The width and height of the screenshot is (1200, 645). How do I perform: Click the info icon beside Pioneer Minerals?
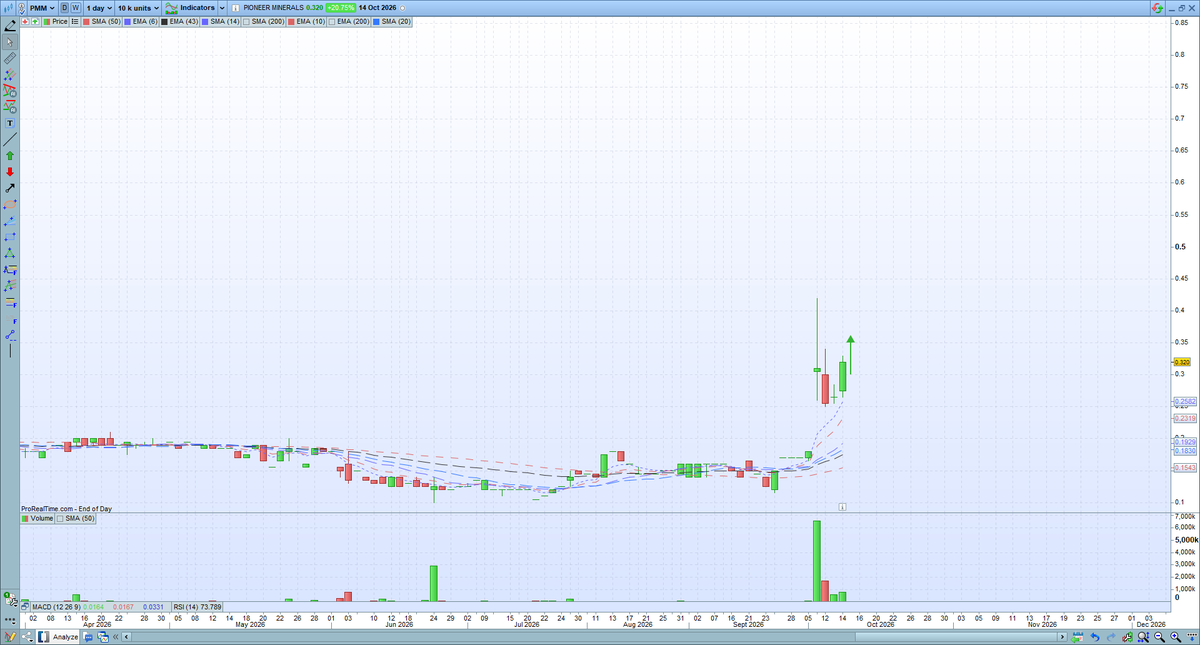coord(236,8)
